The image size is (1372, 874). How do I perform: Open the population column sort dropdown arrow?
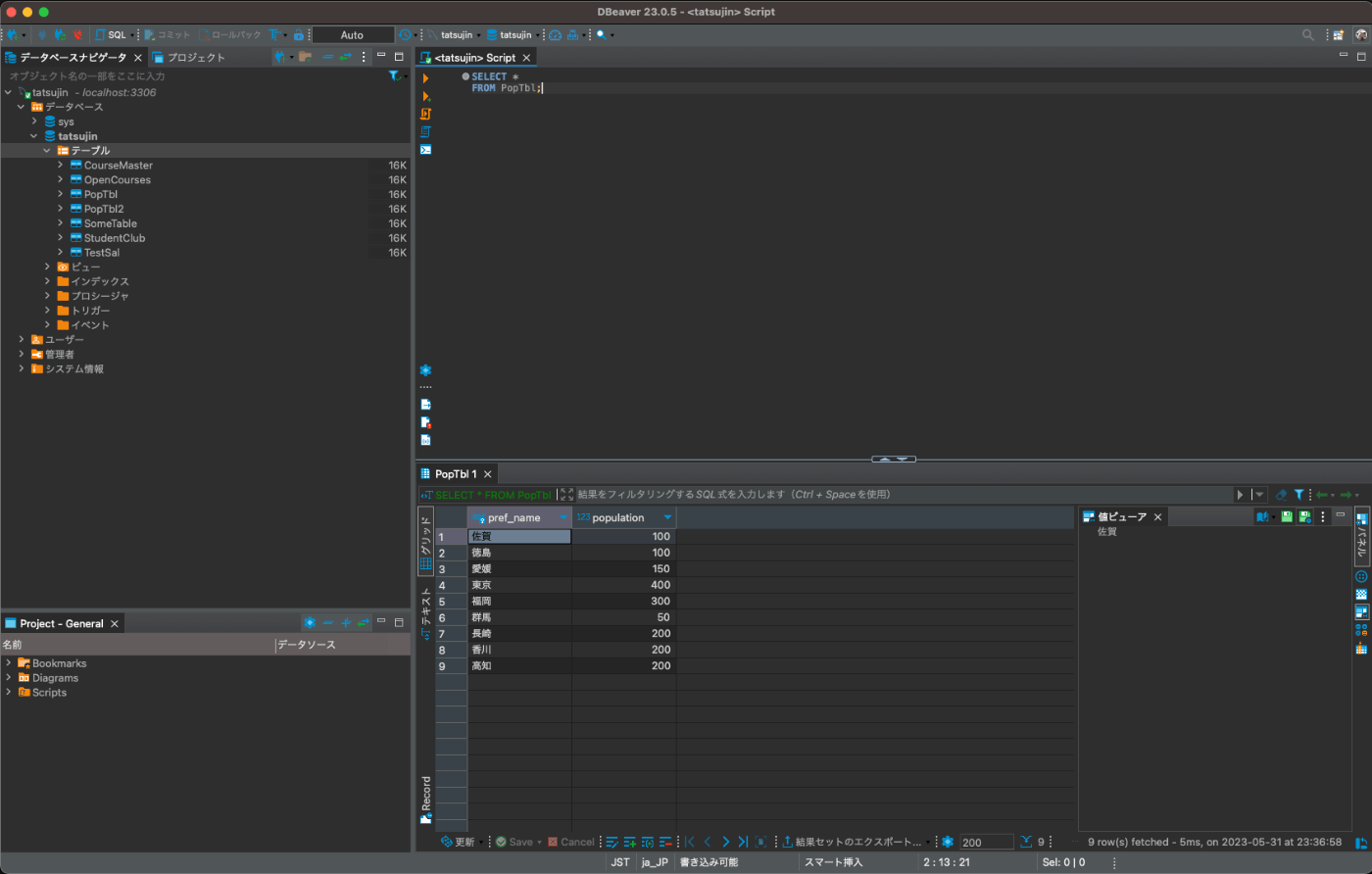click(x=667, y=517)
